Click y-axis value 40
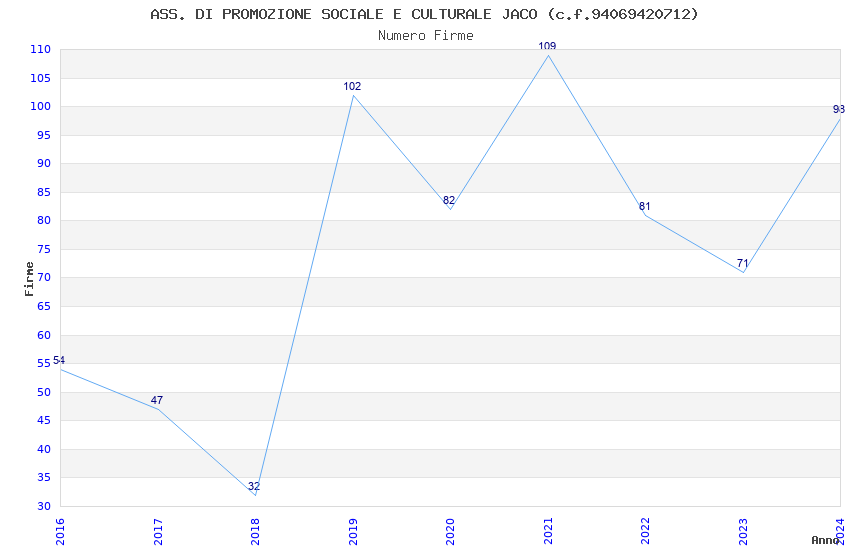This screenshot has height=550, width=850. [43, 449]
